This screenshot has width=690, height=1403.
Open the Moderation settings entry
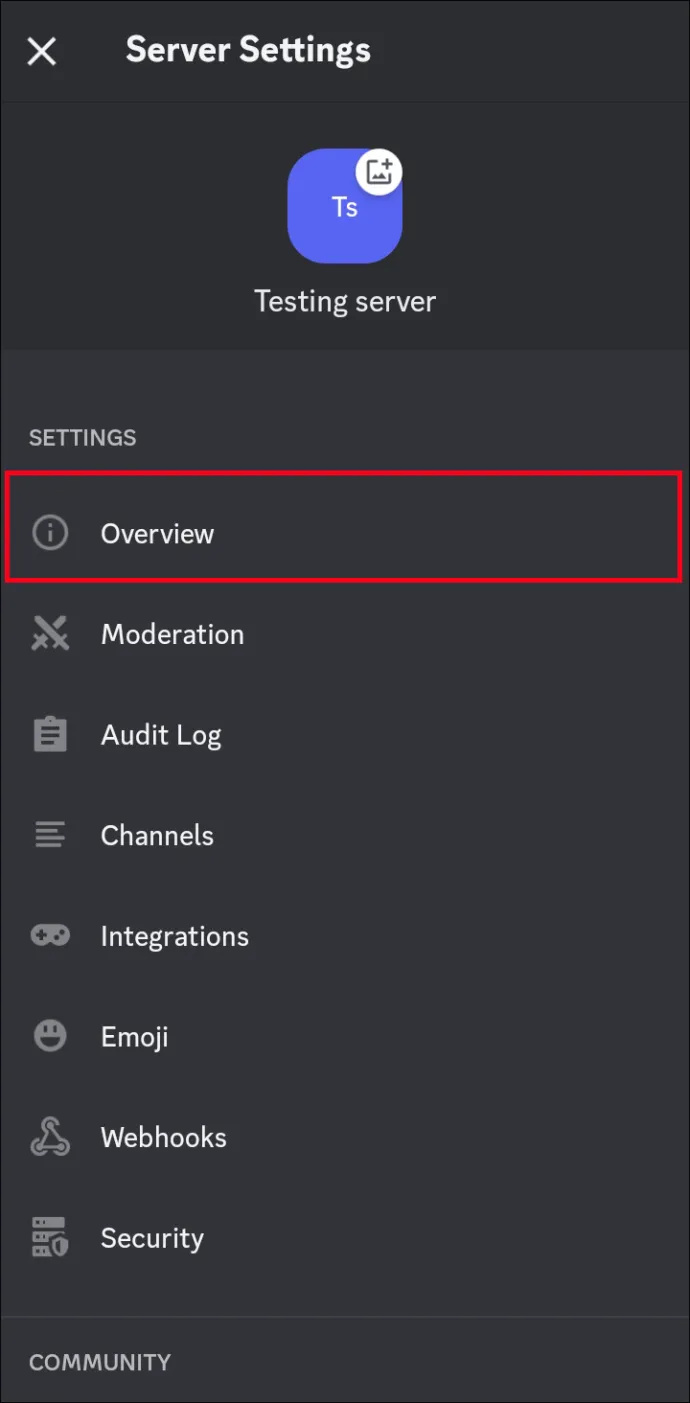coord(345,634)
